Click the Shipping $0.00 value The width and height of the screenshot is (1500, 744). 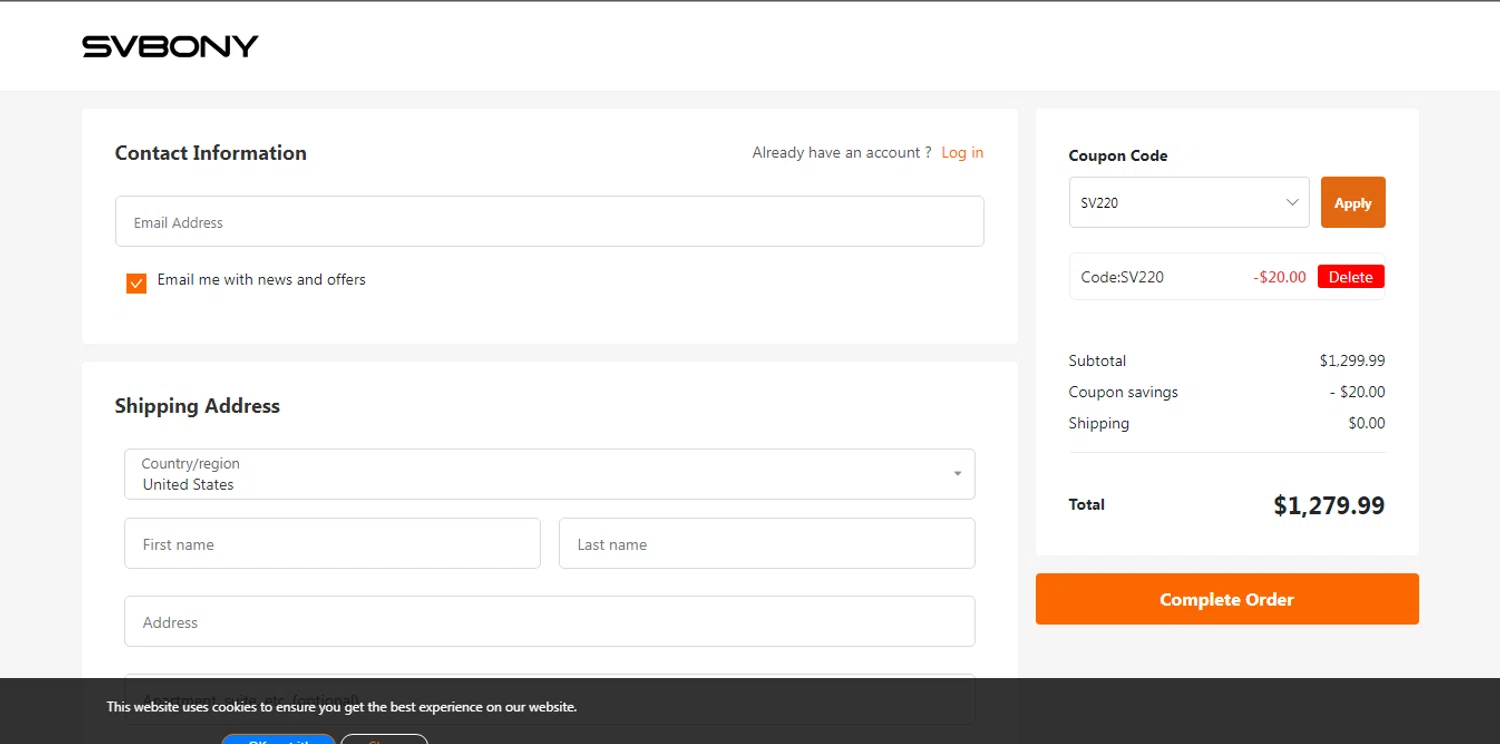(x=1367, y=423)
